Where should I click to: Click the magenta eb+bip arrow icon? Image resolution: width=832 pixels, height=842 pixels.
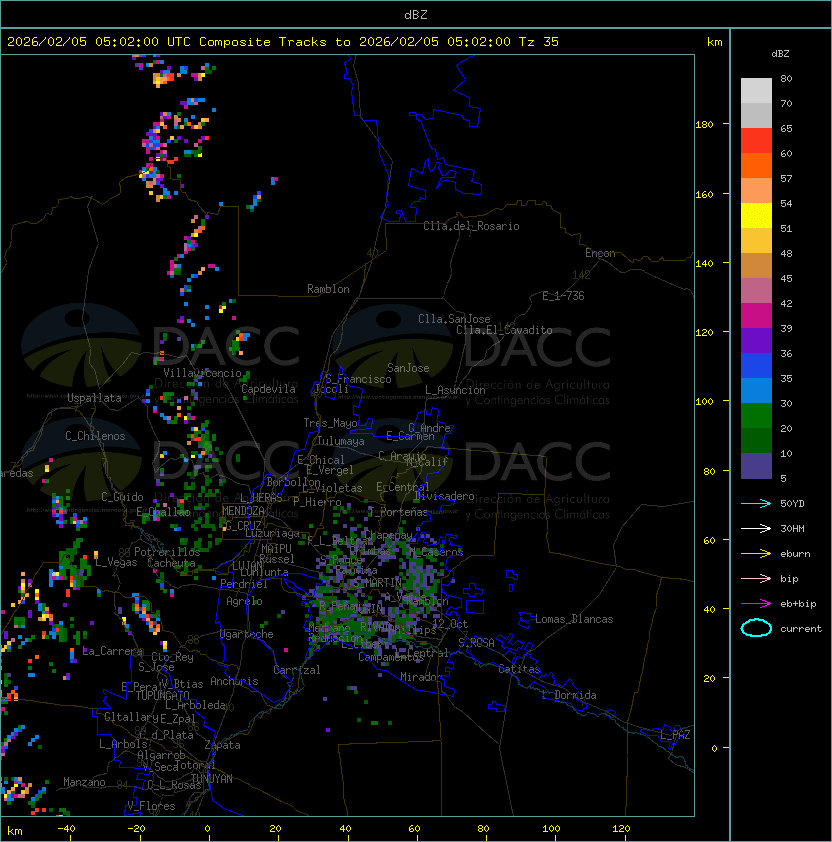(x=756, y=603)
